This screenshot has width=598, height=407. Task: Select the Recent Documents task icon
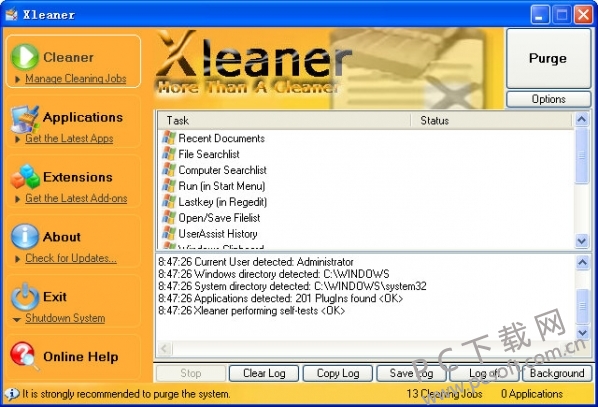(169, 138)
